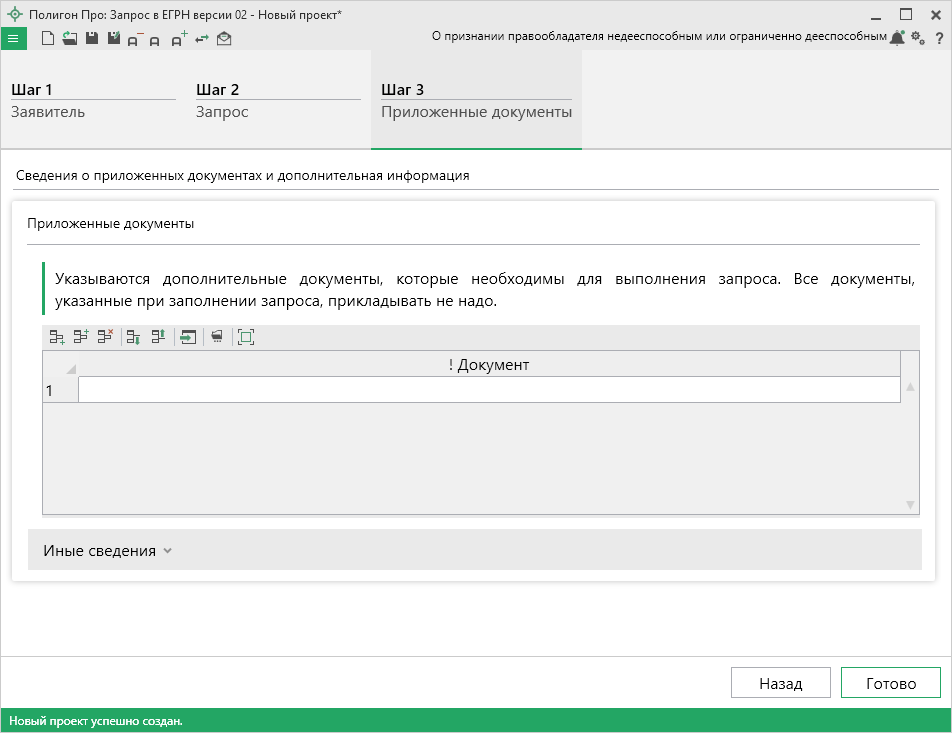
Task: Delete table row with red cross icon
Action: click(x=105, y=338)
